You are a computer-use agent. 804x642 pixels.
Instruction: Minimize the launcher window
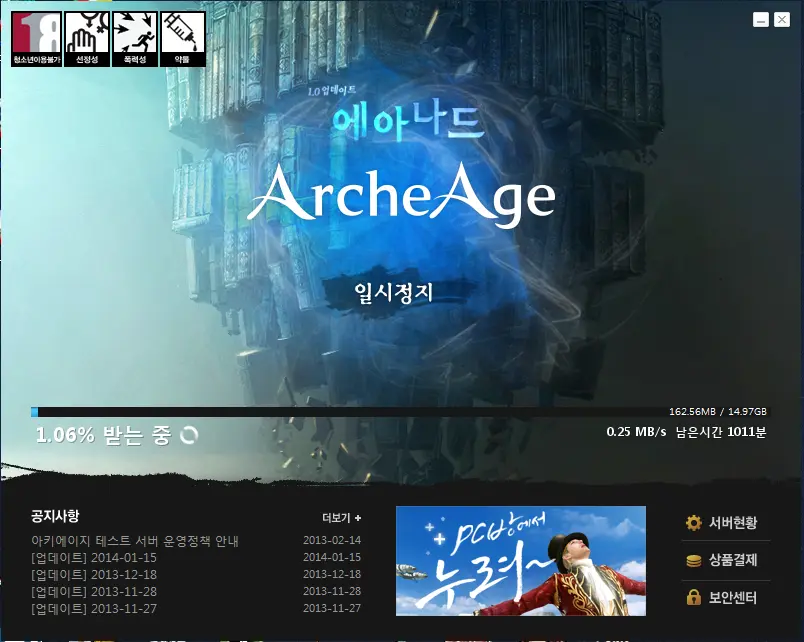pyautogui.click(x=760, y=19)
